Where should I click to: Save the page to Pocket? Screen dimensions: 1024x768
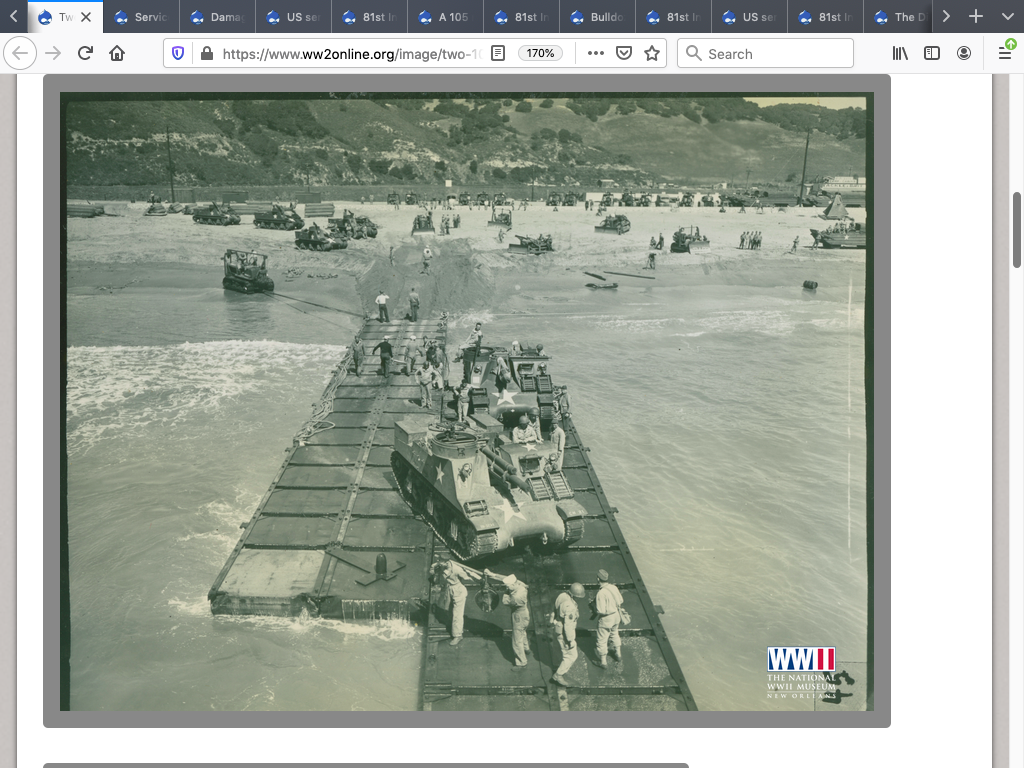point(624,54)
